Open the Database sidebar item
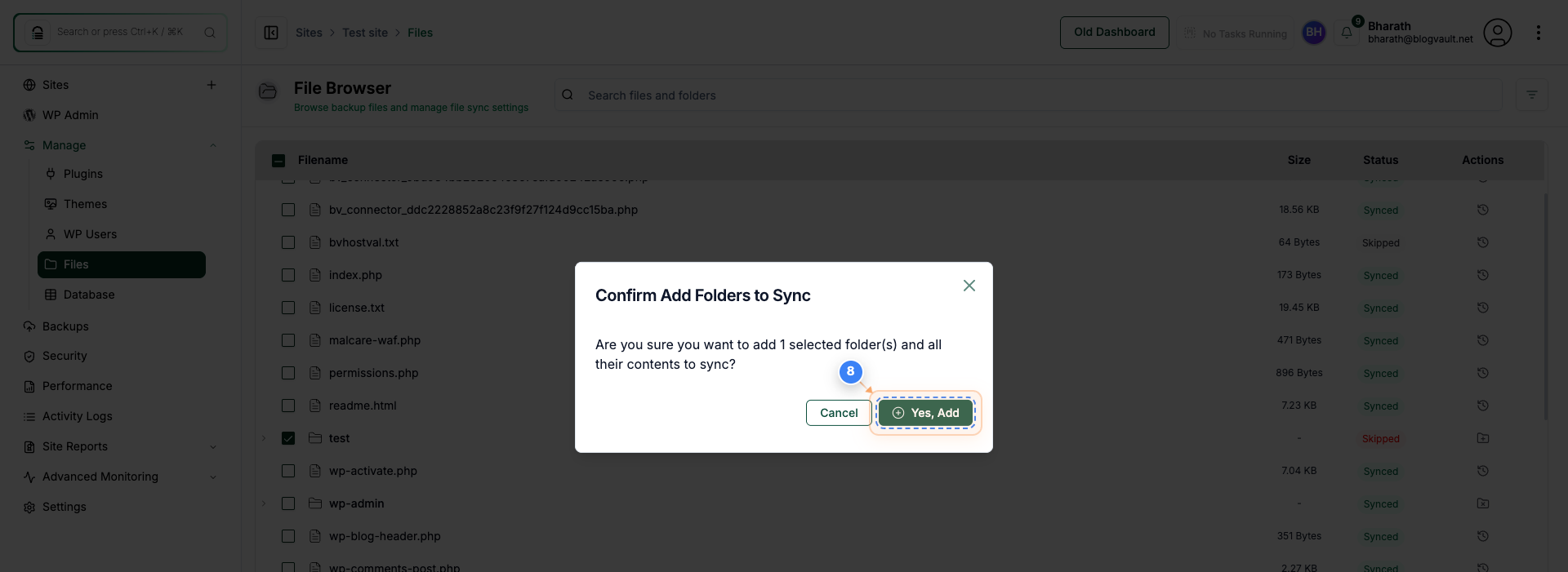Image resolution: width=1568 pixels, height=572 pixels. [89, 295]
